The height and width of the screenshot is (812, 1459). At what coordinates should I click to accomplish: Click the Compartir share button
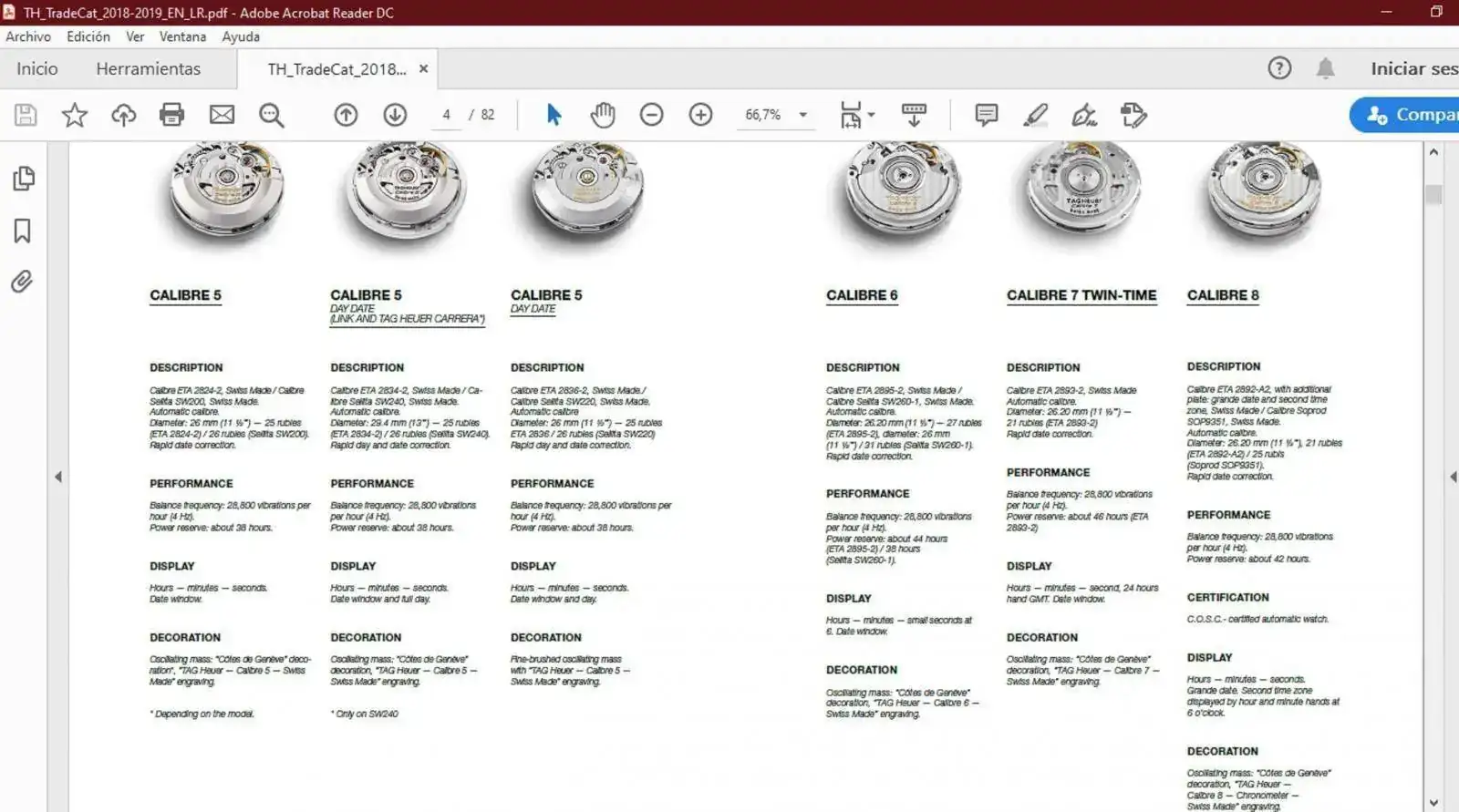click(1409, 115)
